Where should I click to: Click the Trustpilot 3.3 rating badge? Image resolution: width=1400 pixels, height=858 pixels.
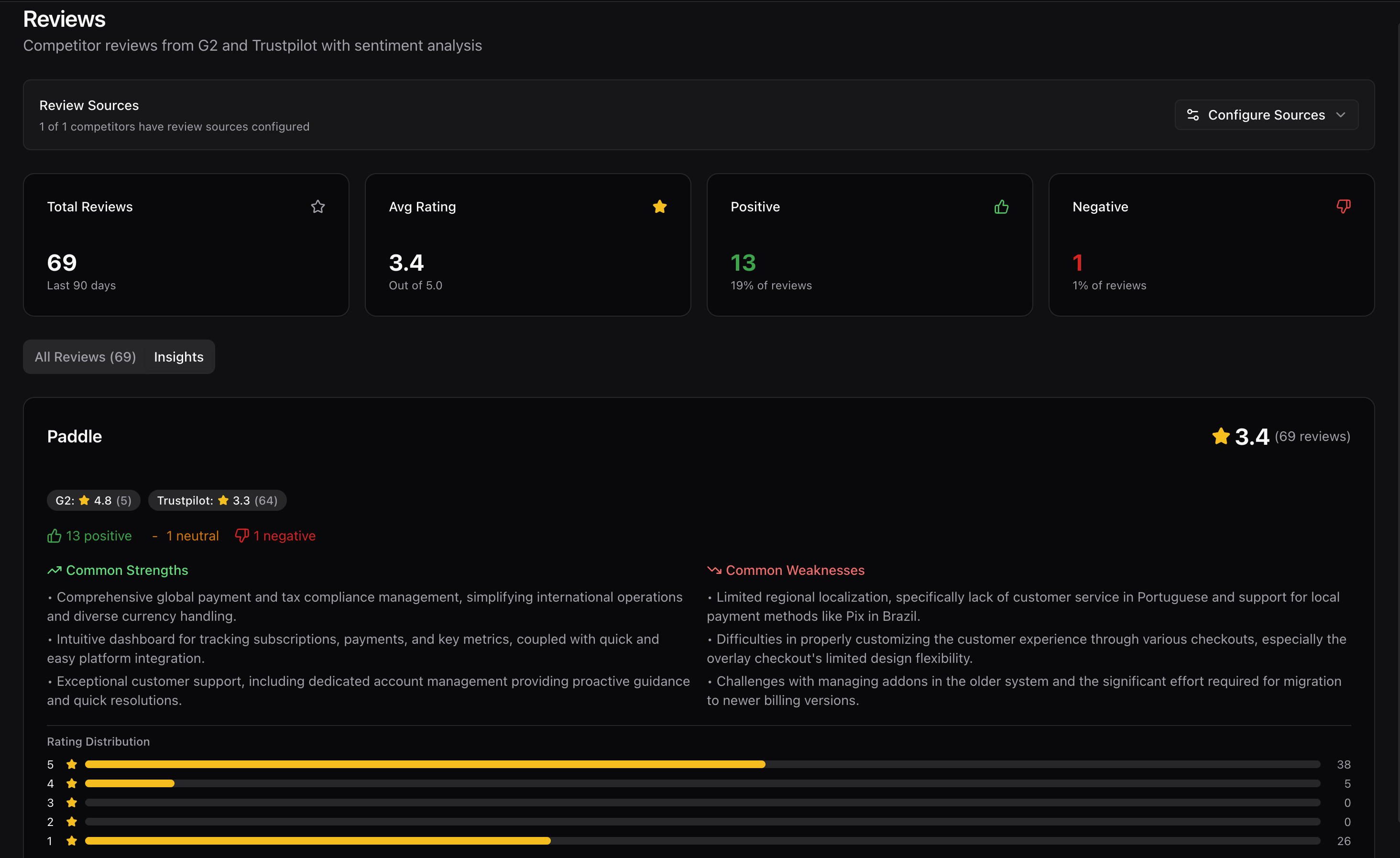click(x=217, y=501)
